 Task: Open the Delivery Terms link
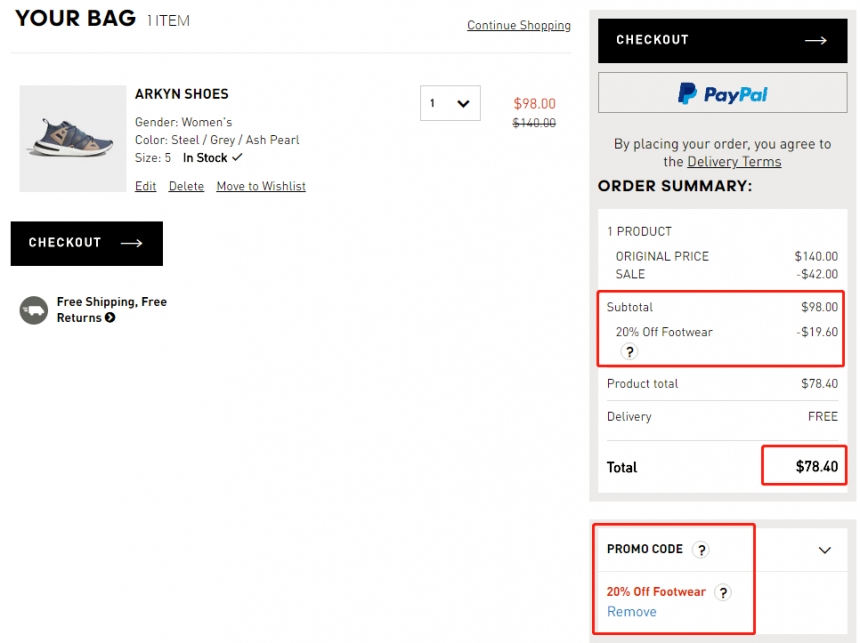(x=734, y=161)
